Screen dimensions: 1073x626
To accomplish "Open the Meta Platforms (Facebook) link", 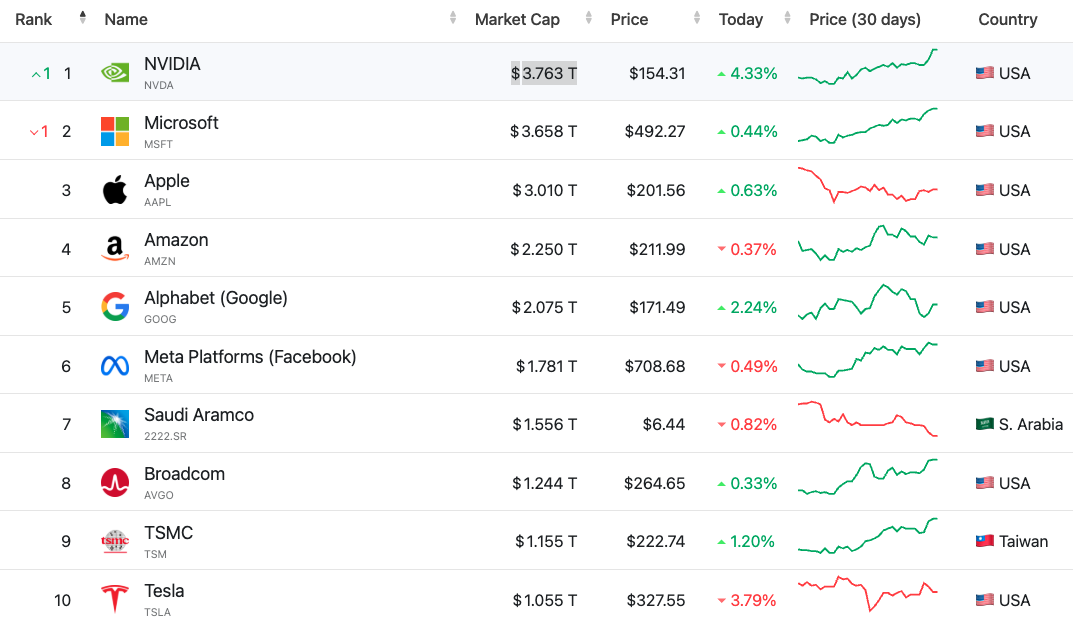I will pos(250,357).
